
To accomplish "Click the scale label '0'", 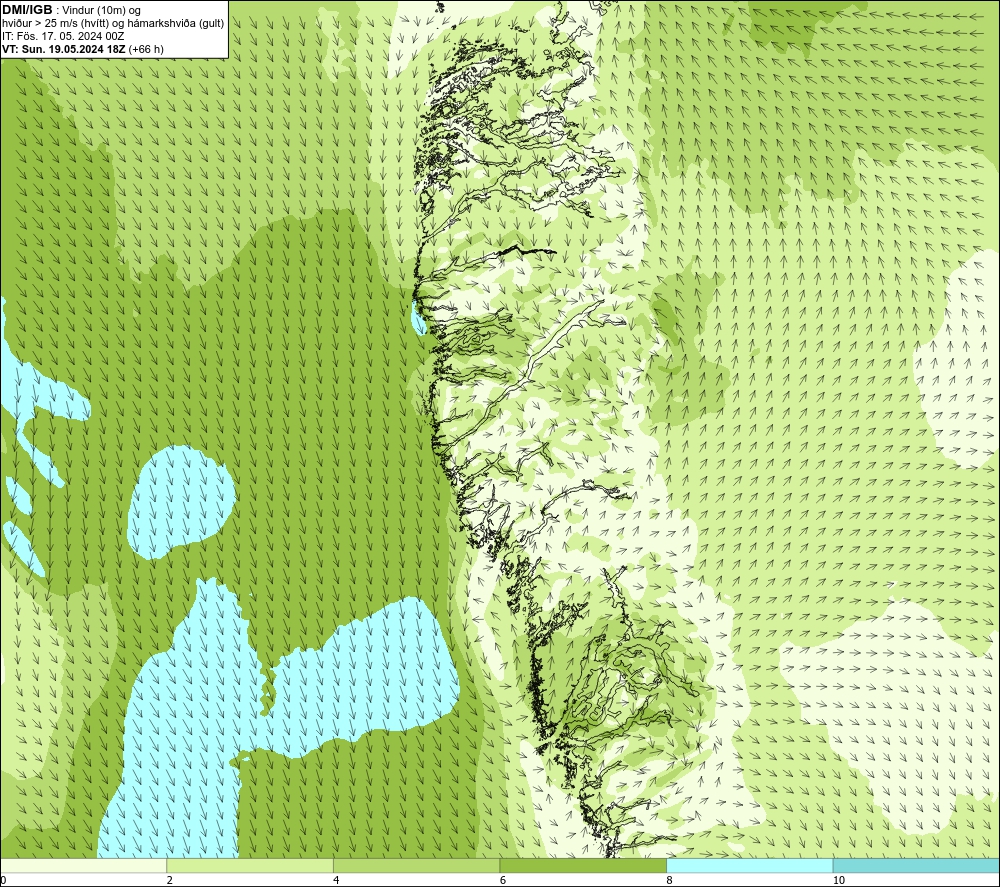I will coord(3,881).
